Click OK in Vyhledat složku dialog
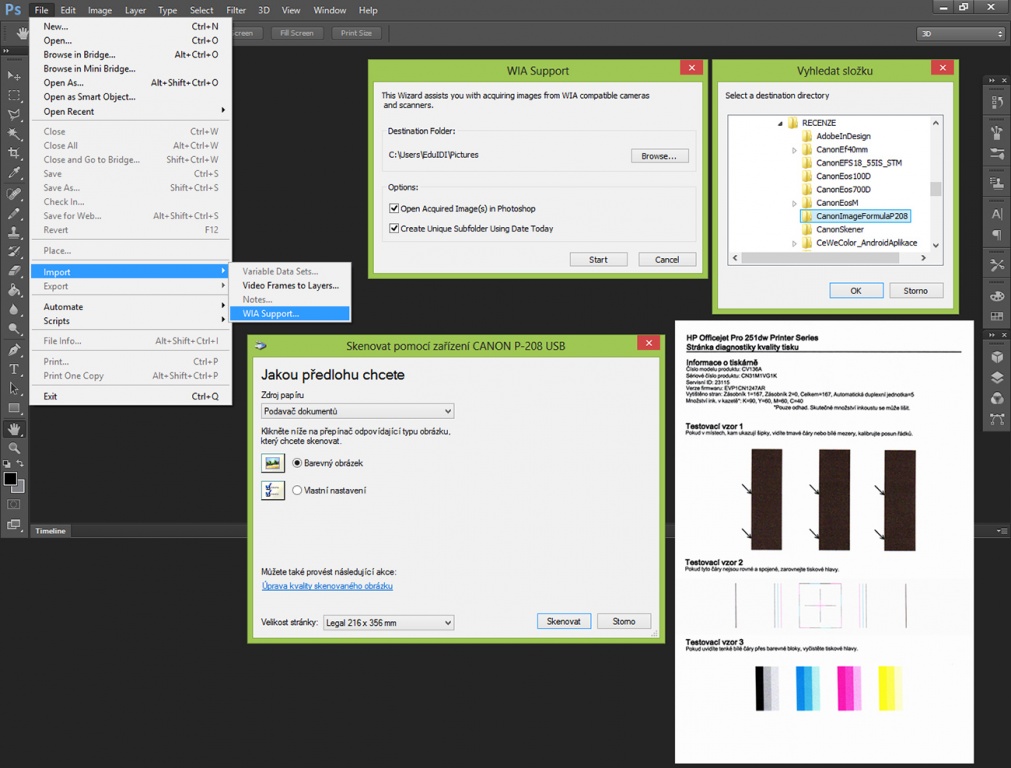Image resolution: width=1011 pixels, height=768 pixels. pyautogui.click(x=856, y=291)
